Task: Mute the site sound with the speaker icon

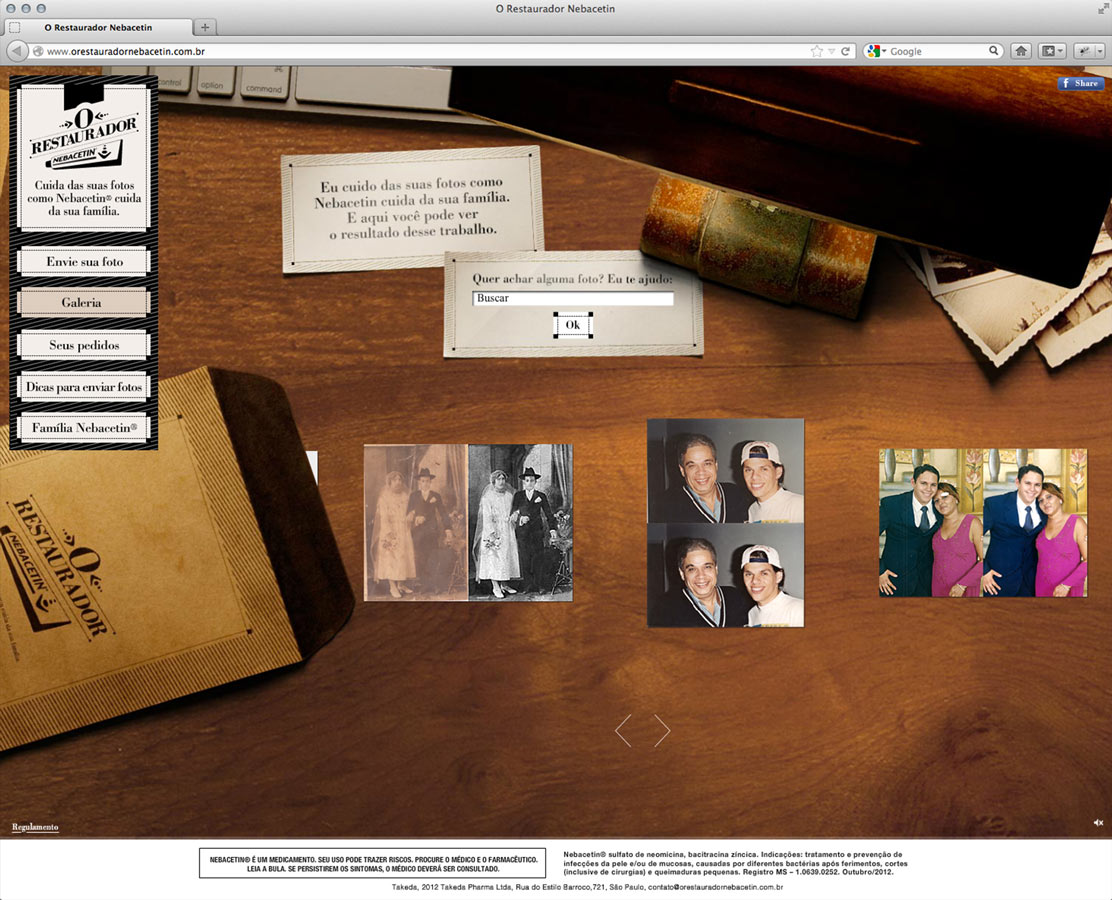Action: tap(1098, 823)
